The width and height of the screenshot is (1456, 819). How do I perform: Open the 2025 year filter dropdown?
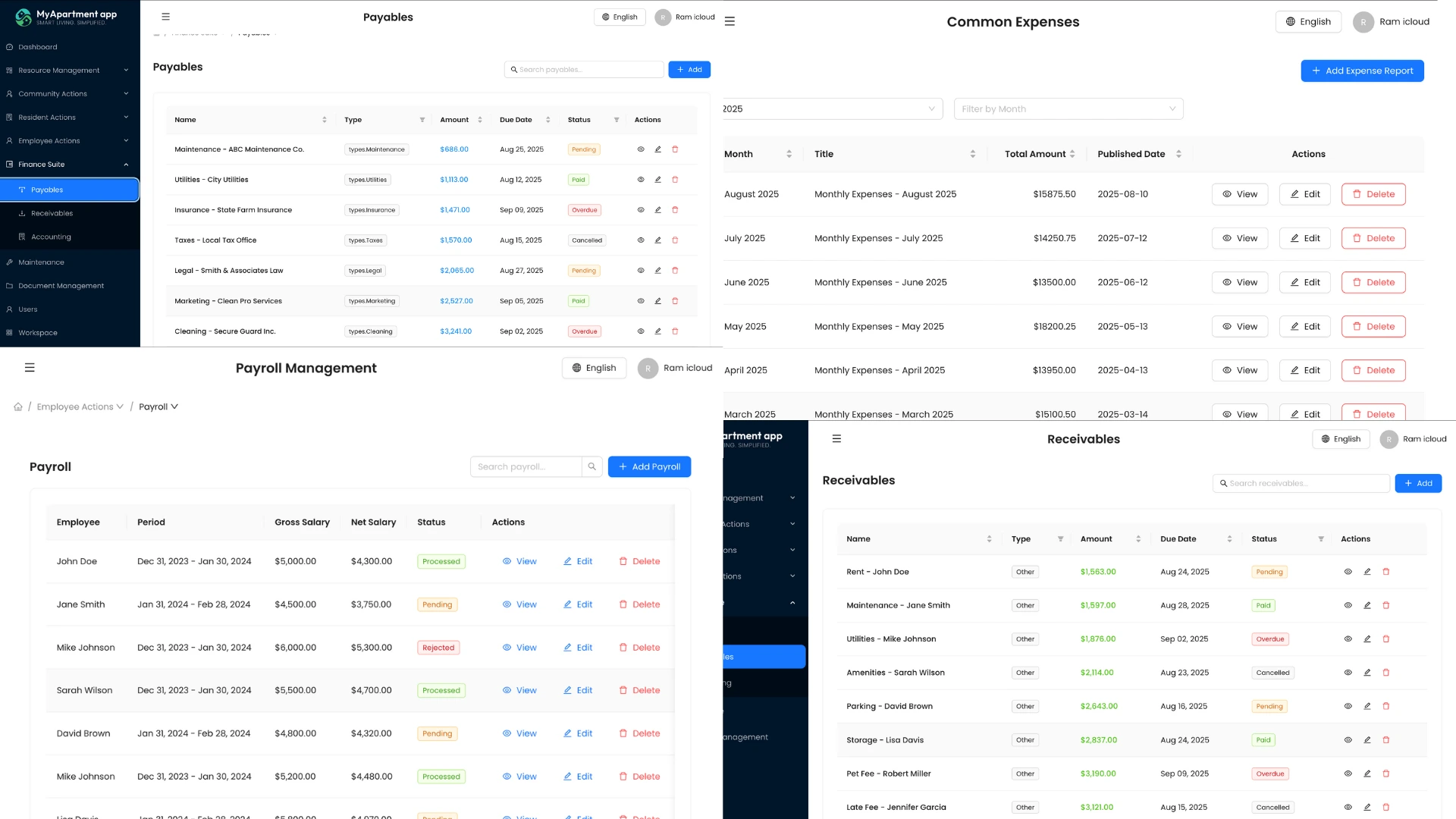[833, 109]
